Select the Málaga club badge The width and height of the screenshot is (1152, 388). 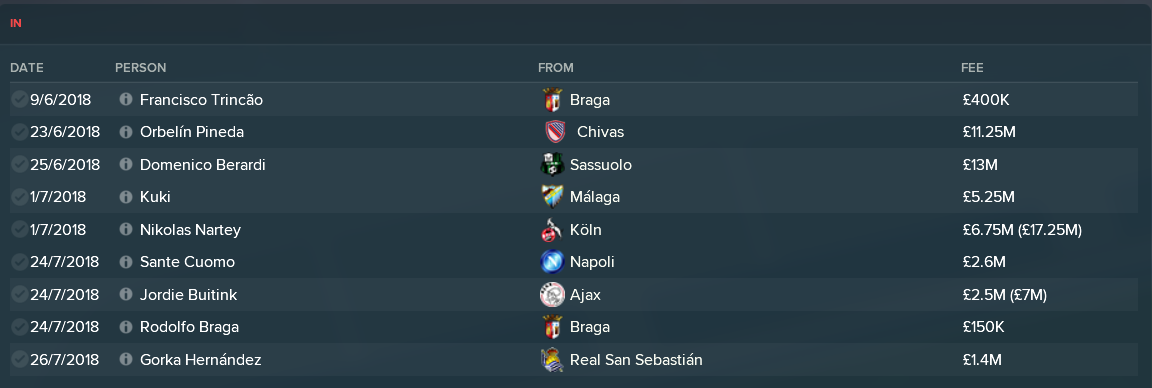[551, 197]
